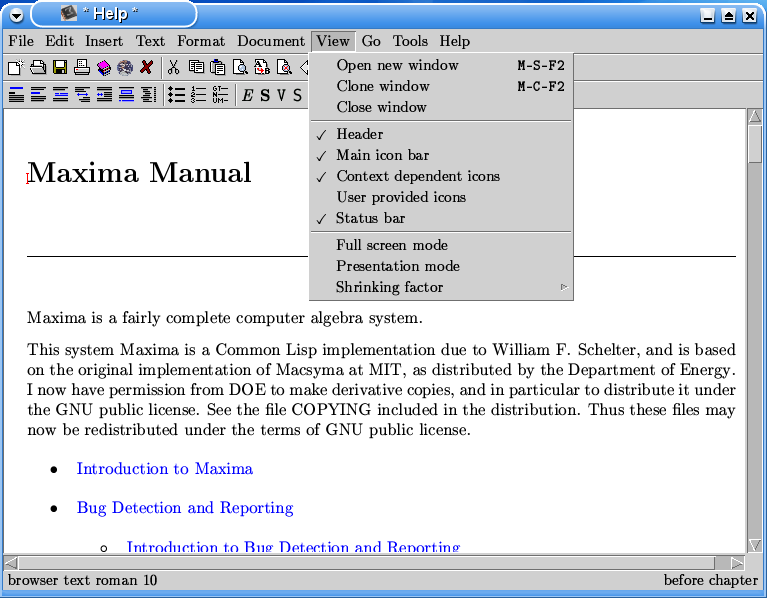Open the Tools menu
Screen dimensions: 767x598
[410, 41]
